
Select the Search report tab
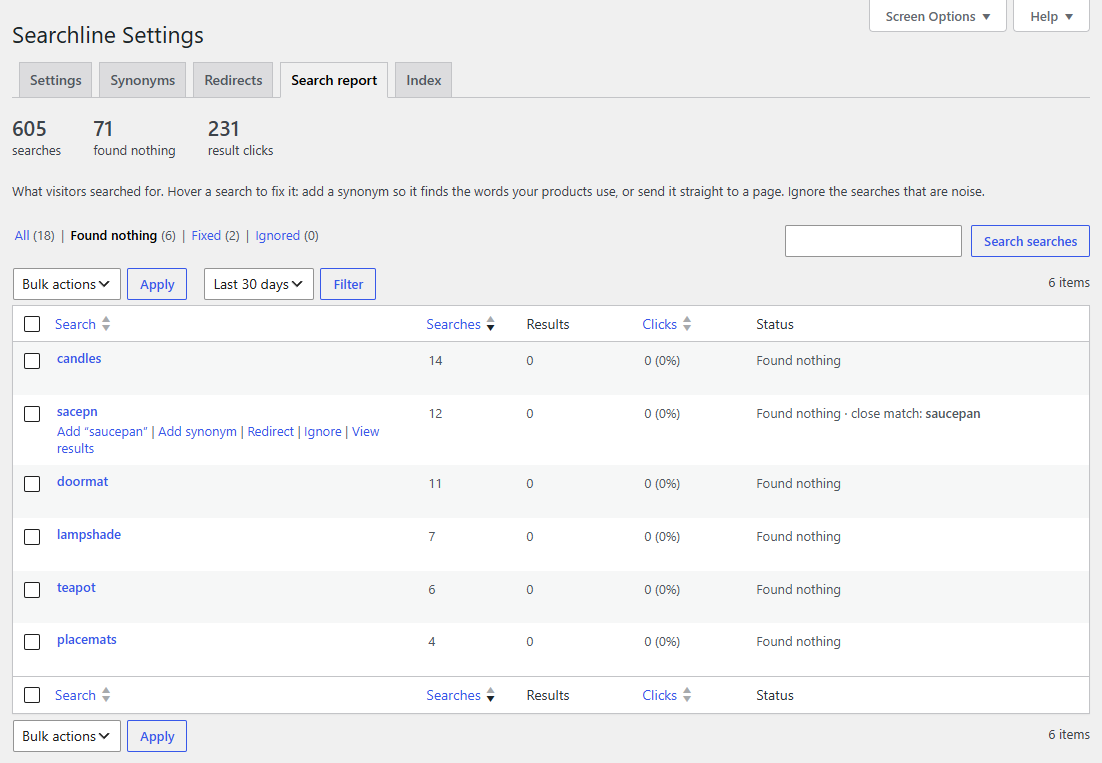(334, 80)
